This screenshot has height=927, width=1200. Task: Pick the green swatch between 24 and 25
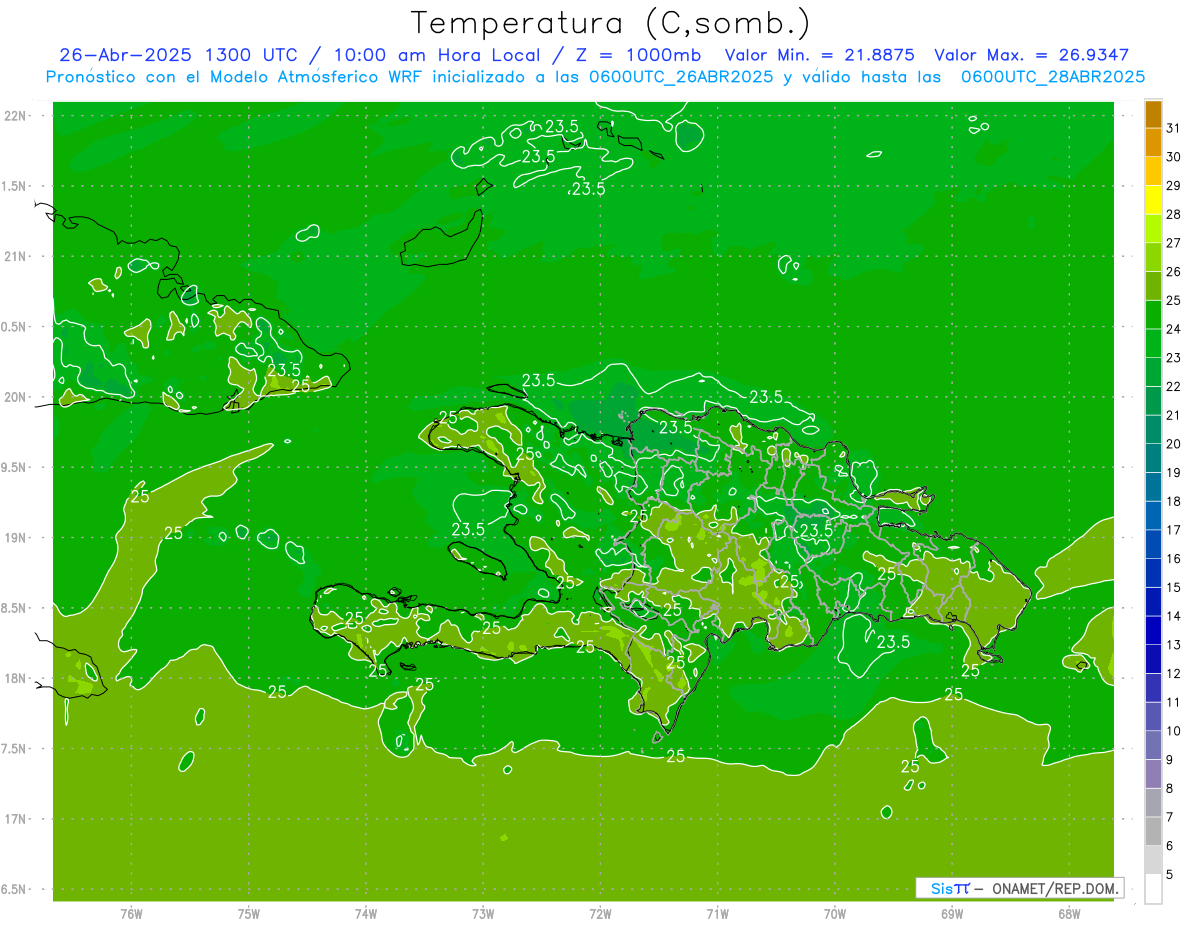1153,315
